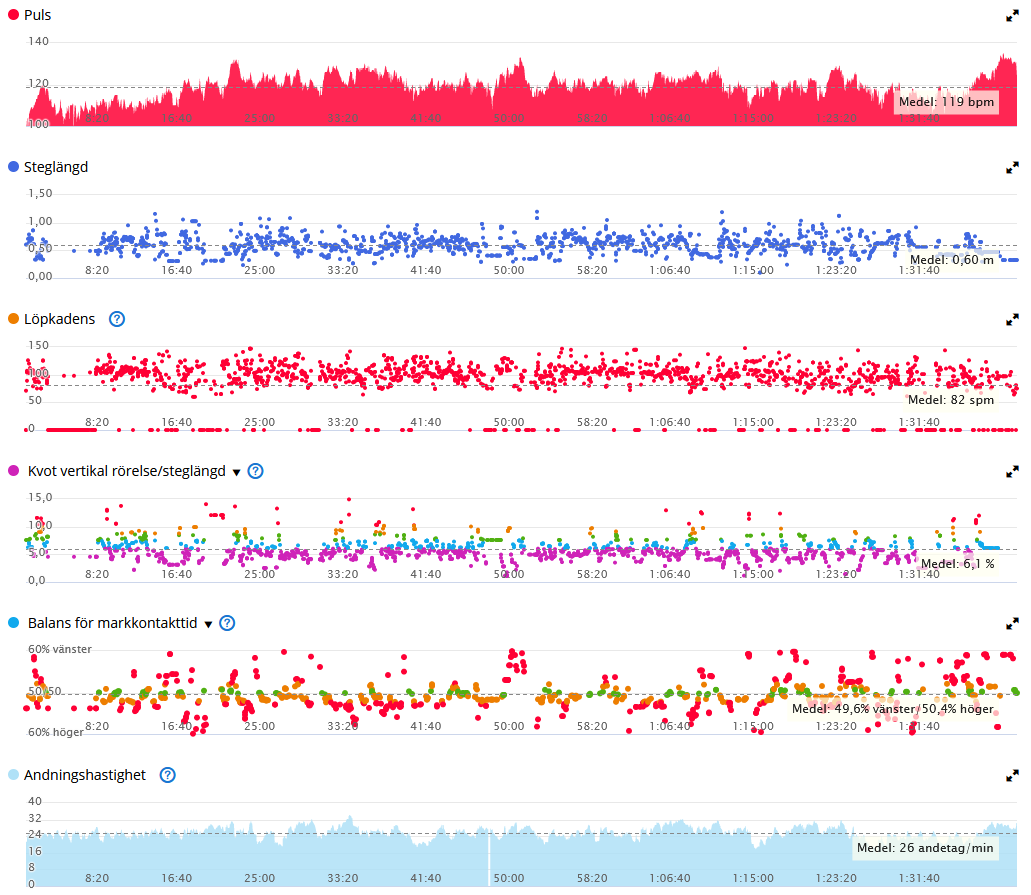Click the 1,50 axis value in Steglängd chart
The image size is (1031, 895).
[39, 193]
